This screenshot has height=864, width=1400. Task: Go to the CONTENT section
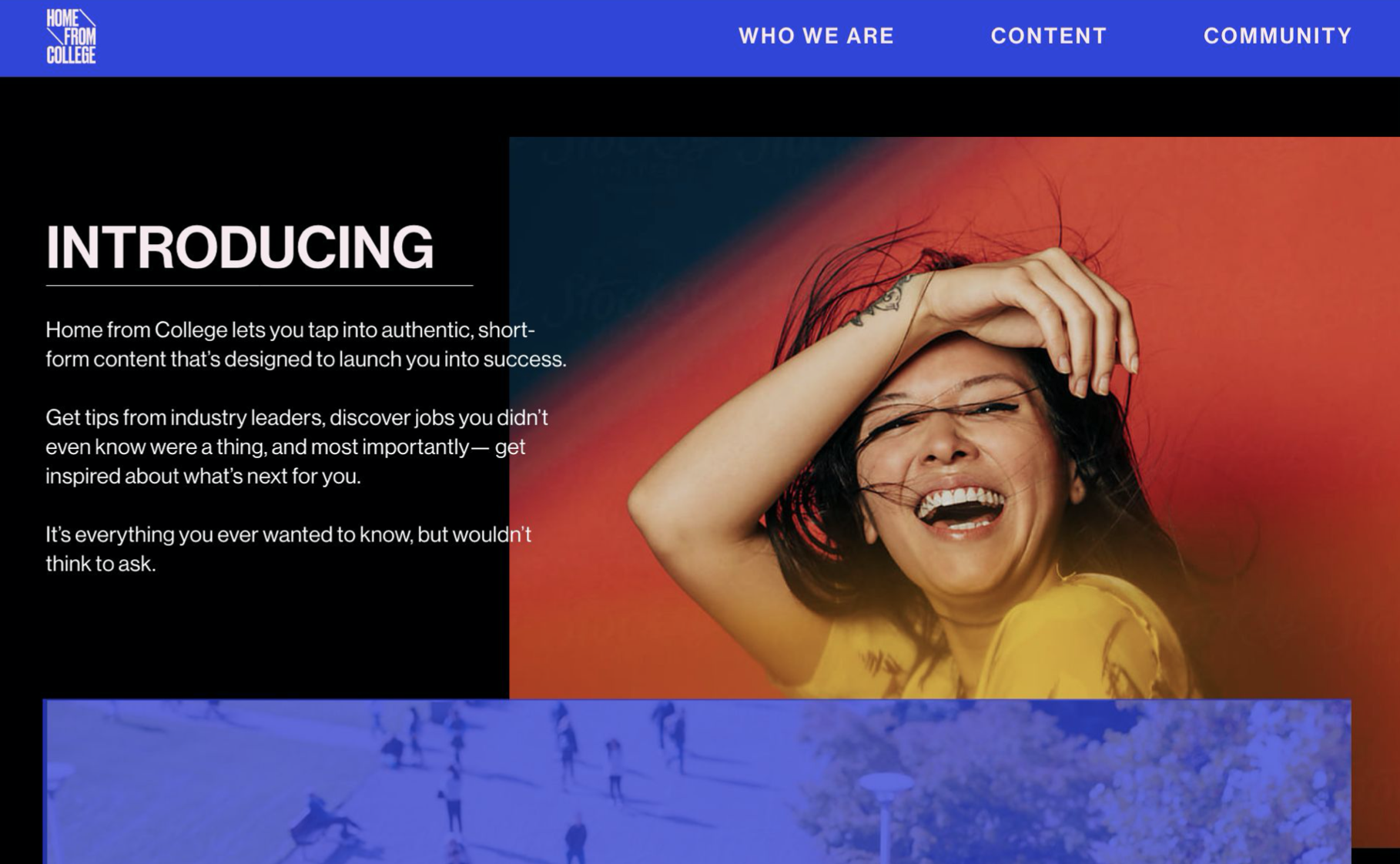pyautogui.click(x=1048, y=36)
